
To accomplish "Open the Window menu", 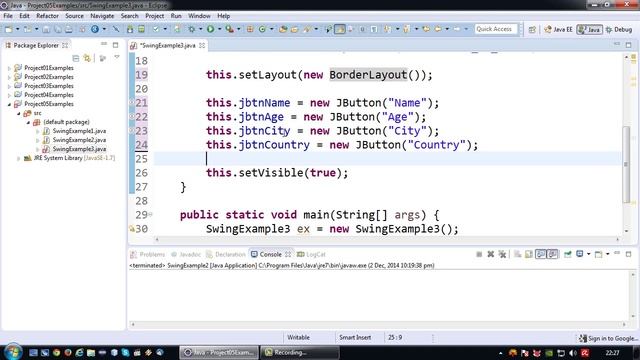I will pos(199,16).
